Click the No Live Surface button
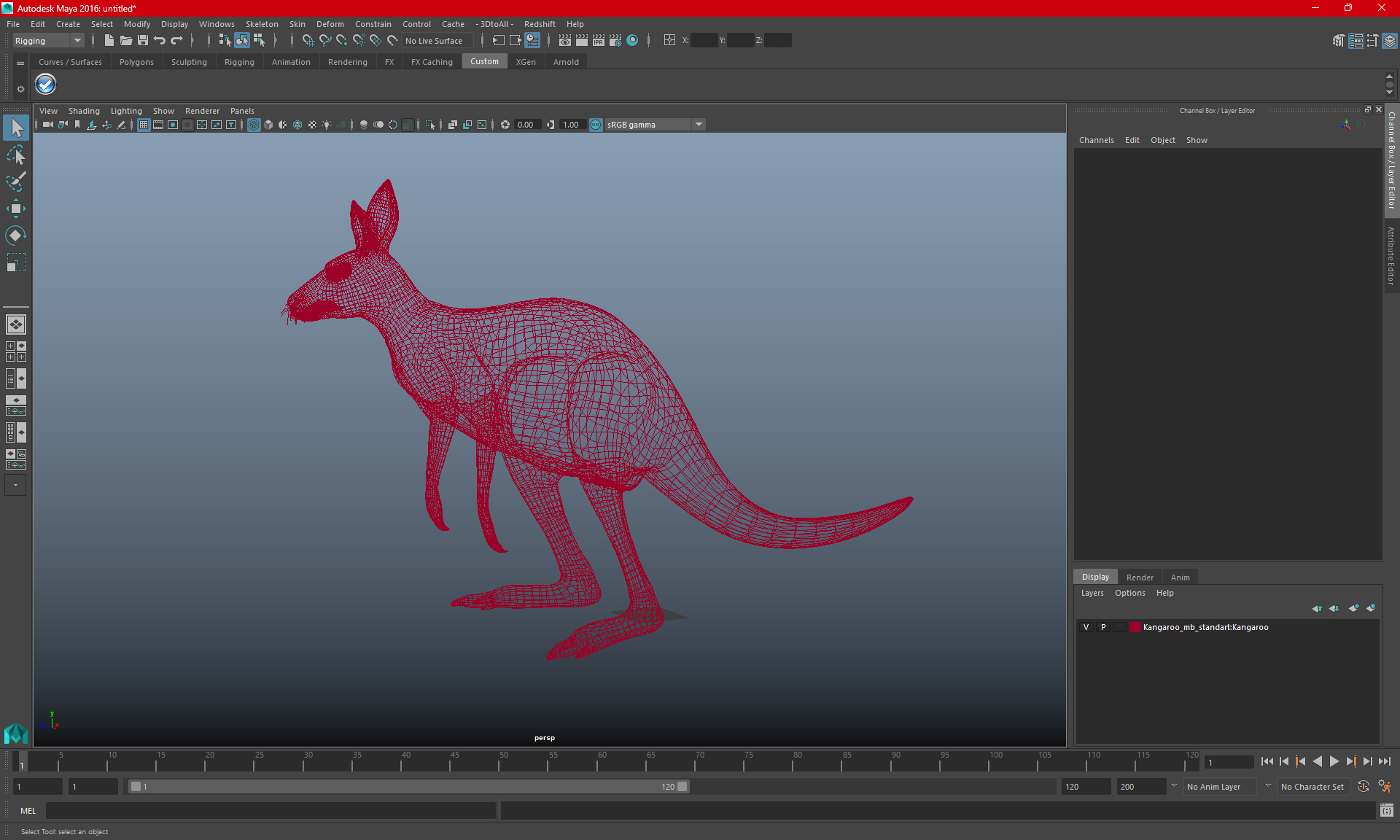Viewport: 1400px width, 840px height. [x=434, y=41]
